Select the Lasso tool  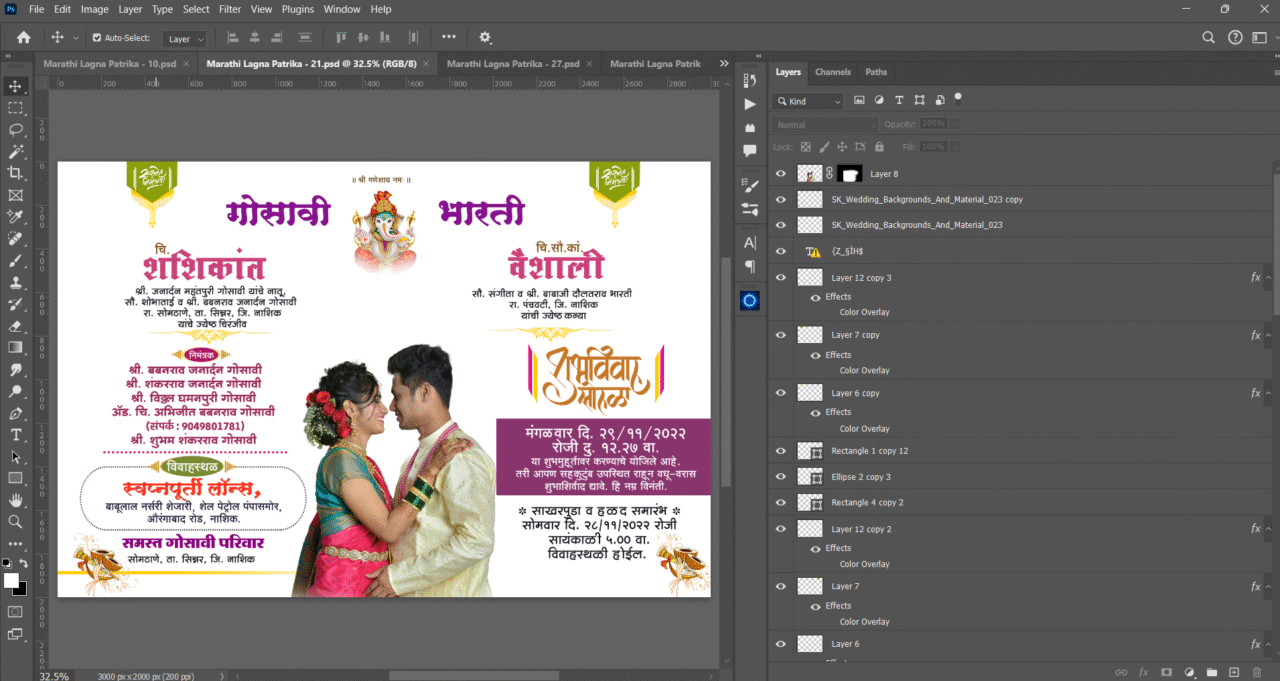pyautogui.click(x=16, y=130)
